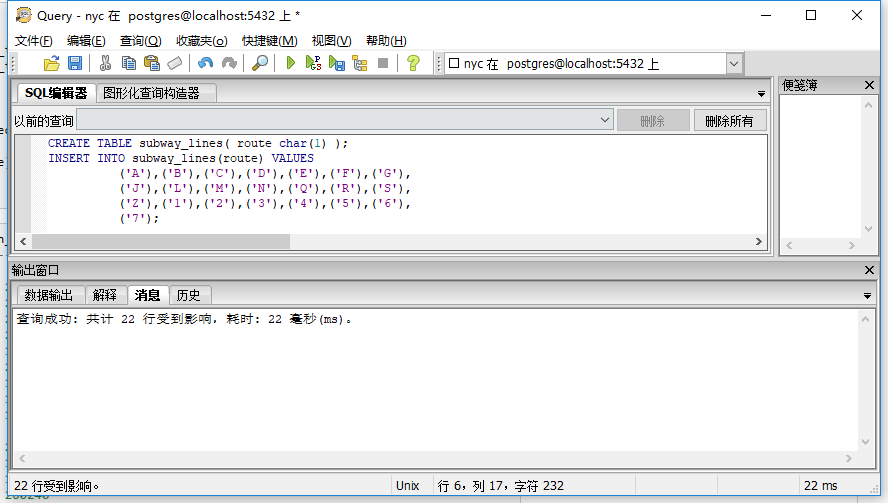
Task: Open the 帮助(H) menu
Action: click(386, 41)
